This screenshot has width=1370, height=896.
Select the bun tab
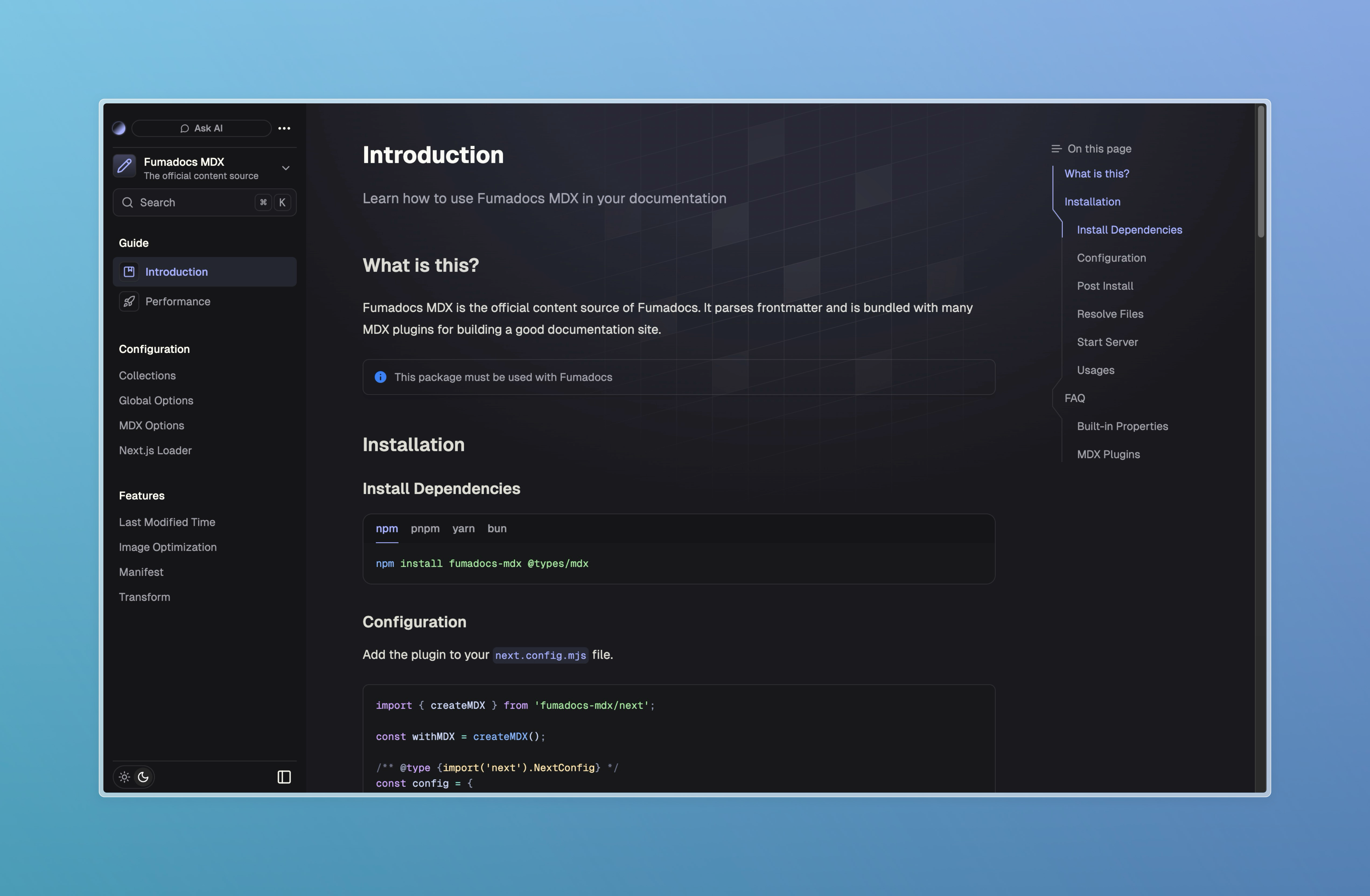pos(497,528)
